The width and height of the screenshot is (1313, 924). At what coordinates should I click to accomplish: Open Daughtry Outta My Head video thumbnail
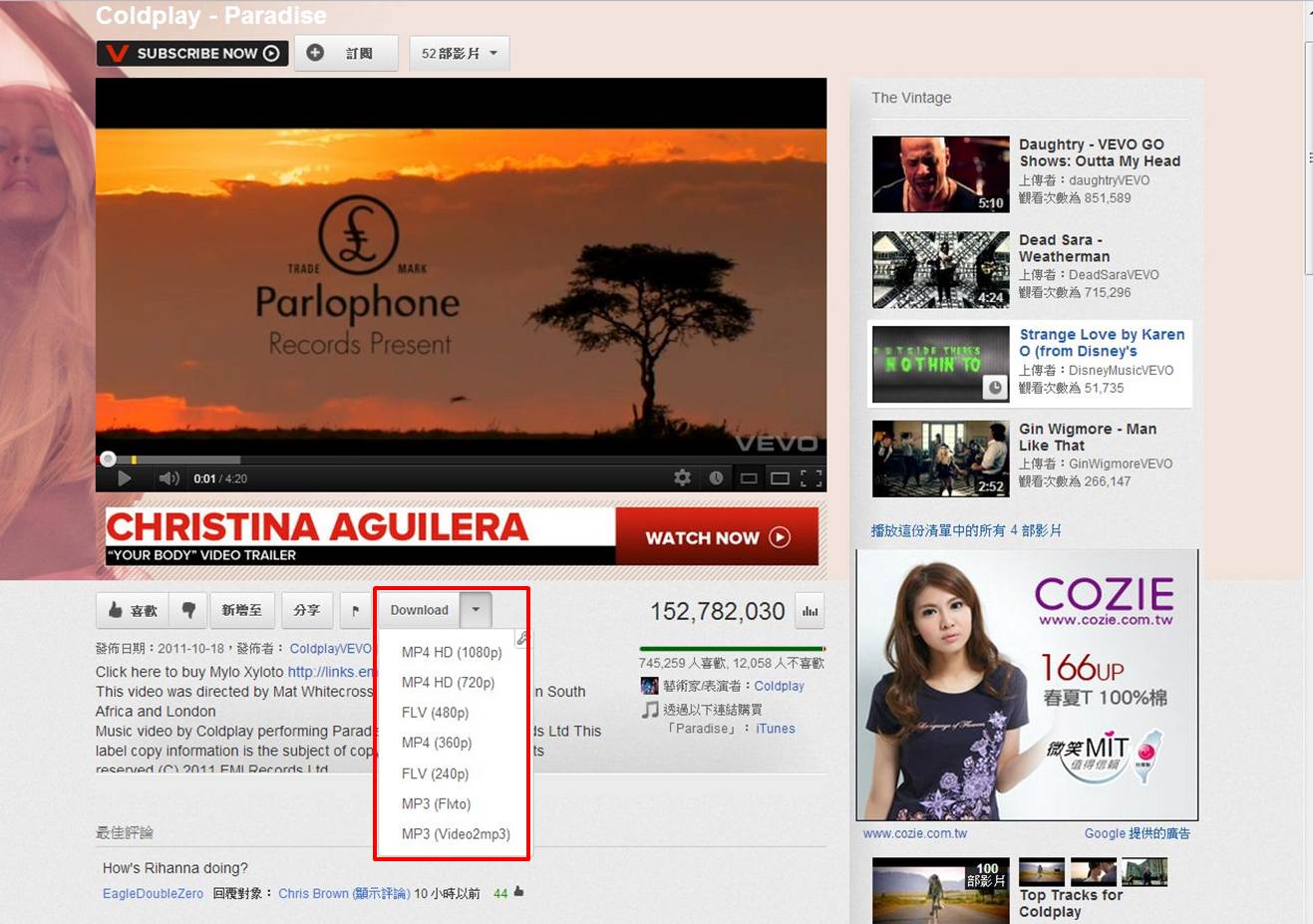coord(940,174)
